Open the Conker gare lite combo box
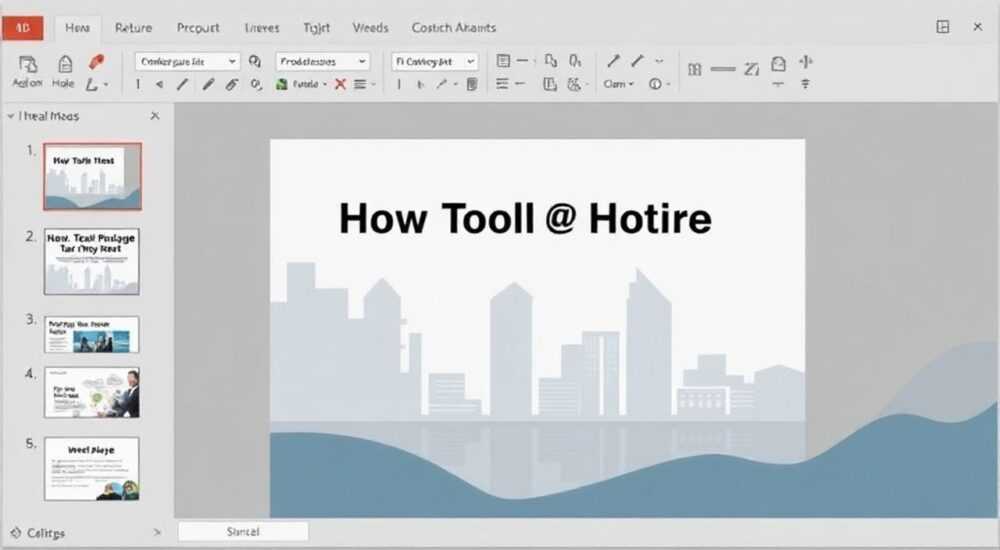 point(188,62)
